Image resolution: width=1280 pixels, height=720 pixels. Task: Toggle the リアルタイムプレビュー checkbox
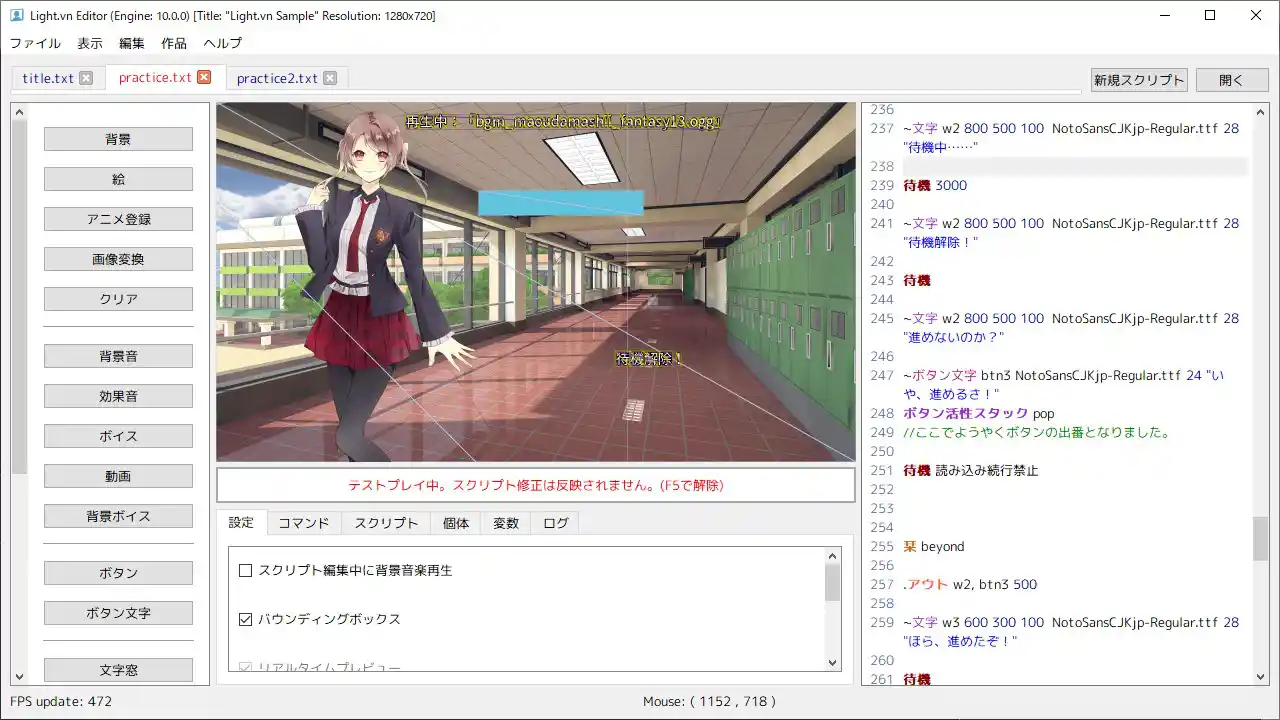point(245,666)
